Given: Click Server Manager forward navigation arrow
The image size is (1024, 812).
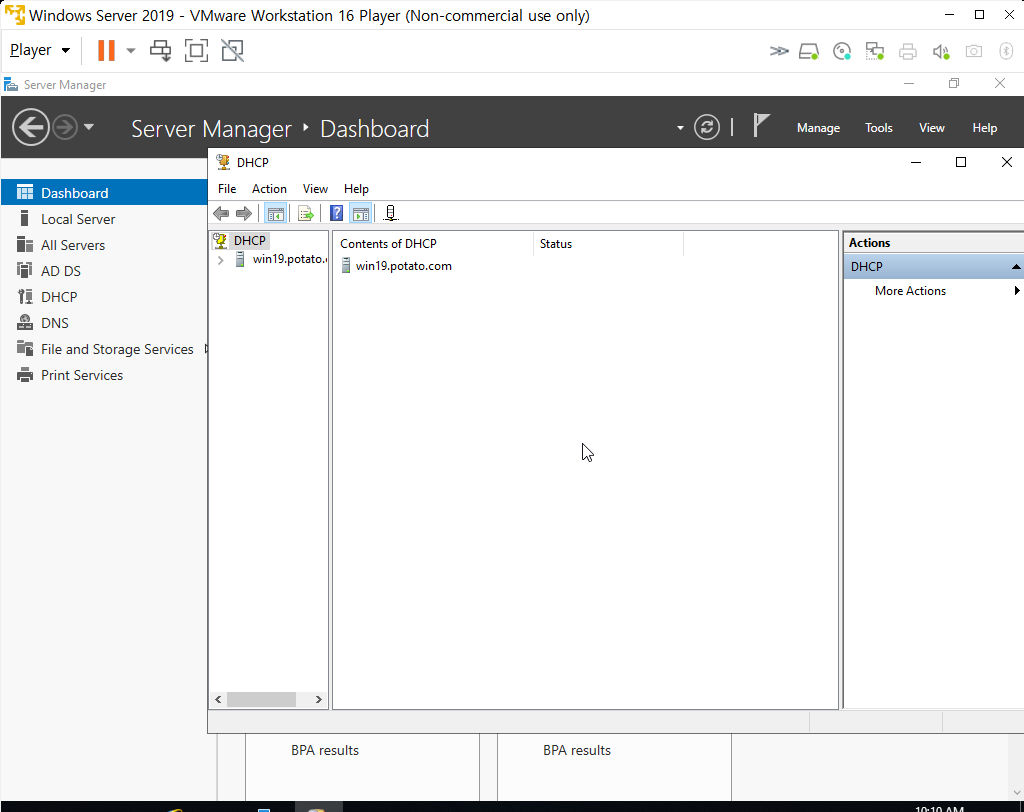Looking at the screenshot, I should click(x=65, y=127).
